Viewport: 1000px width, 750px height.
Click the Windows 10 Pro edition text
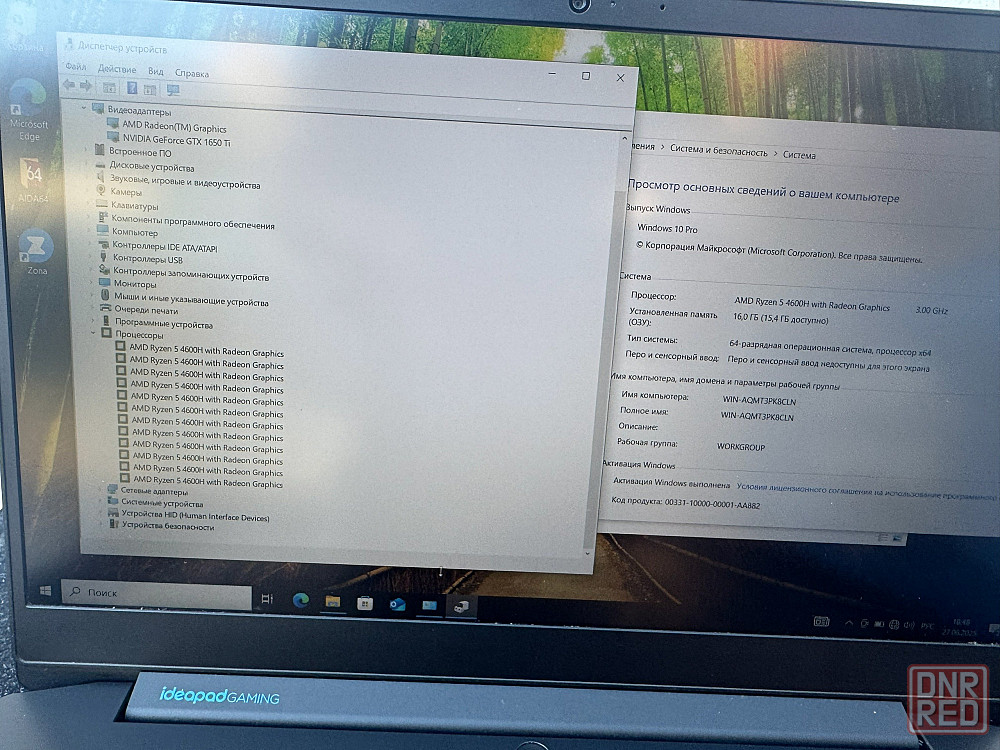[668, 228]
